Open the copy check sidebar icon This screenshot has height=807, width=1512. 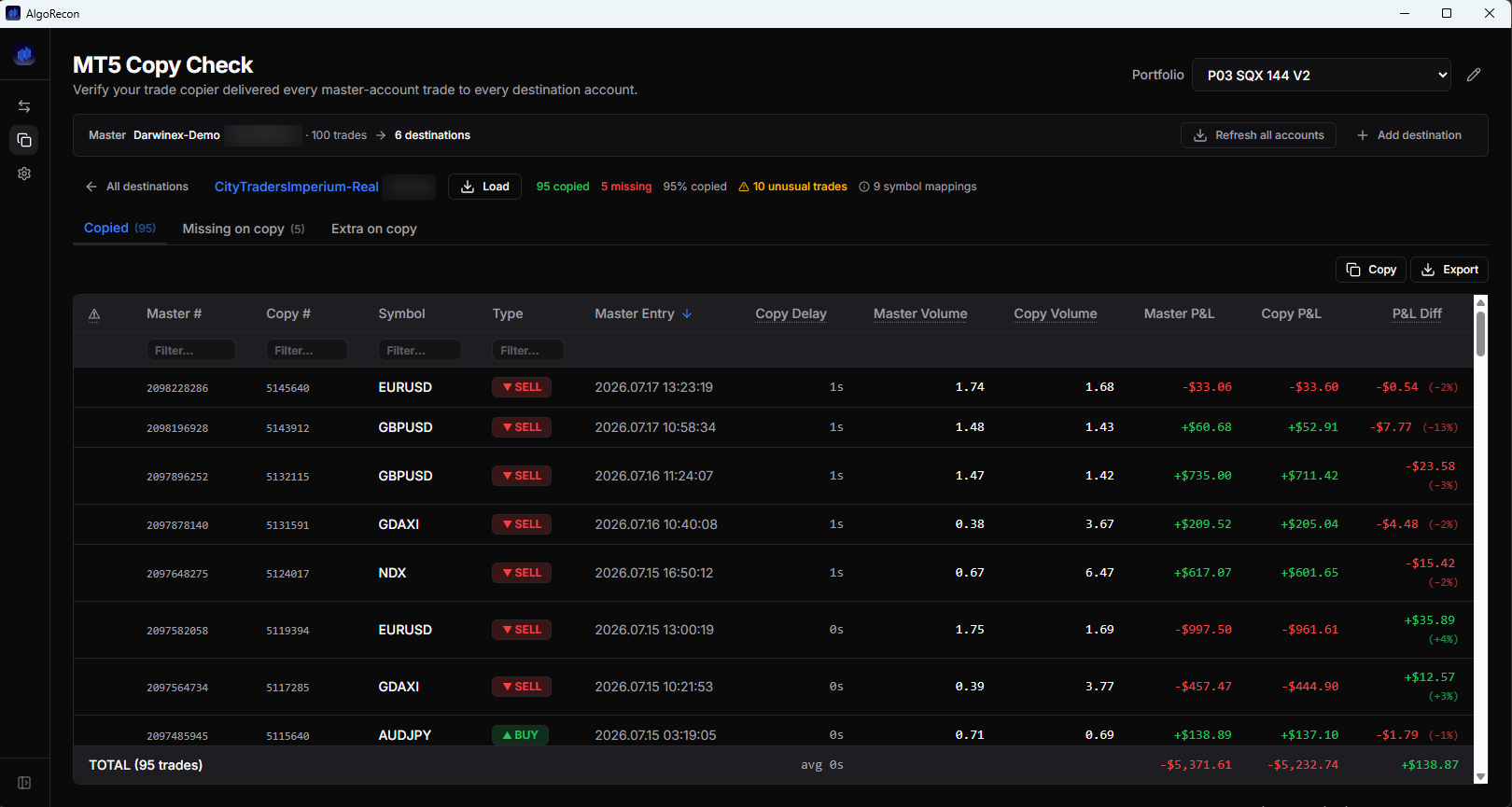pyautogui.click(x=24, y=140)
